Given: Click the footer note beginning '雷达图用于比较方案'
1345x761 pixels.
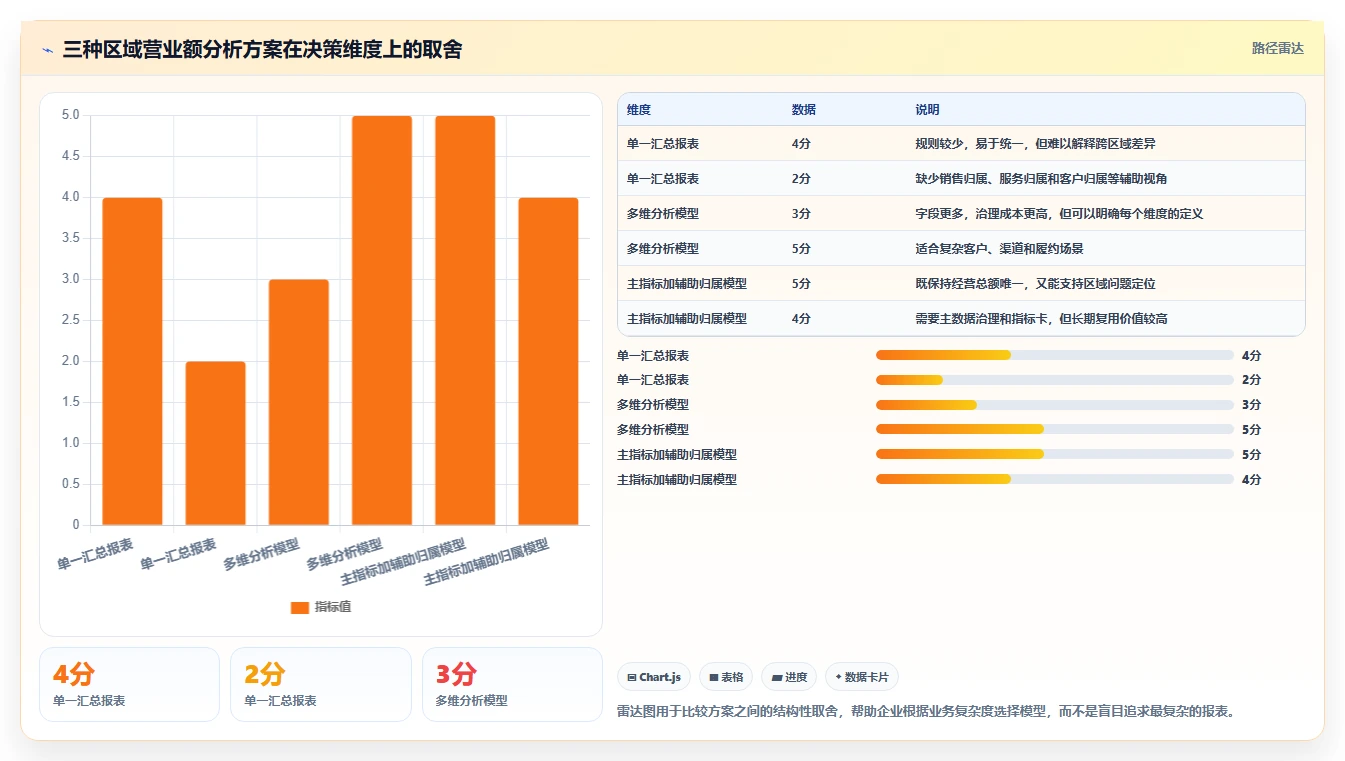Looking at the screenshot, I should coord(927,712).
